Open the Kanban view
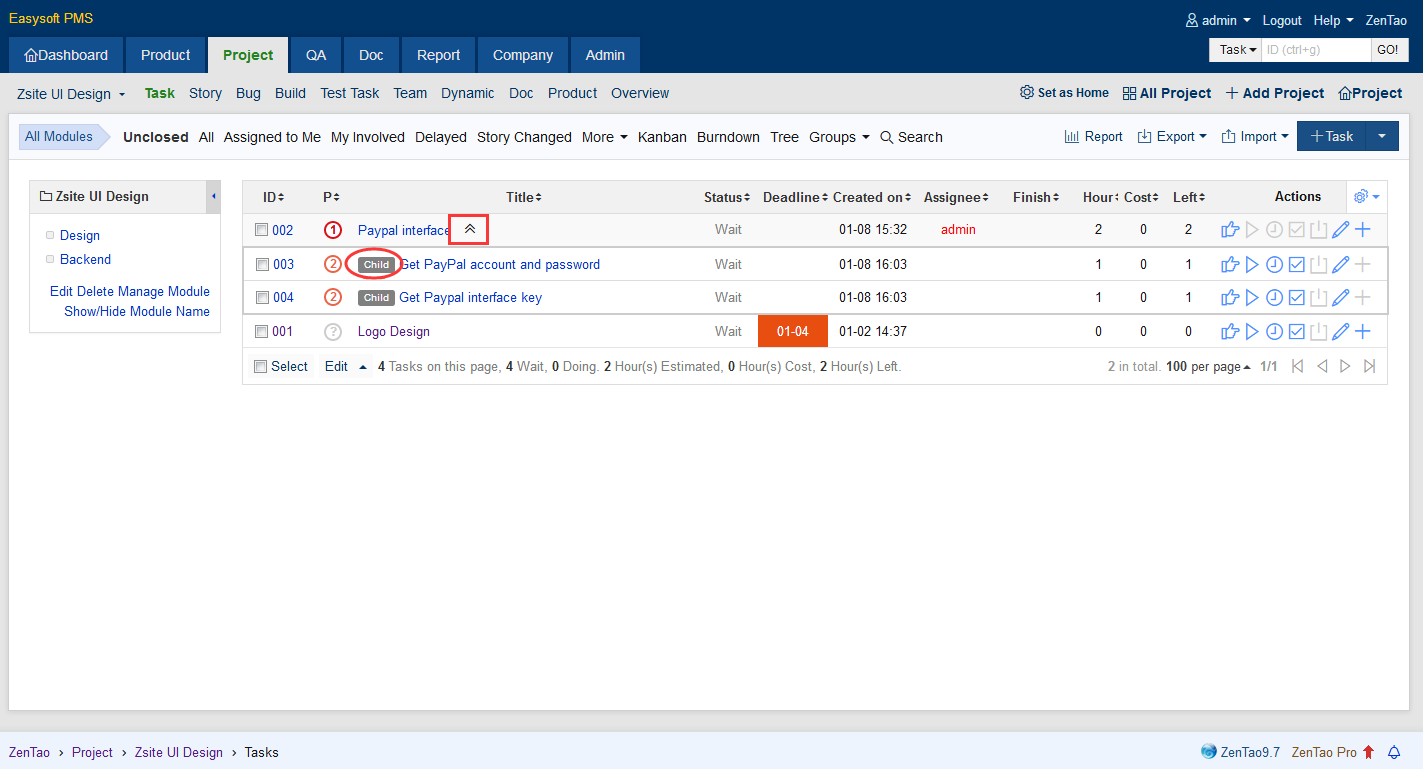Screen dimensions: 1423x769 (662, 137)
